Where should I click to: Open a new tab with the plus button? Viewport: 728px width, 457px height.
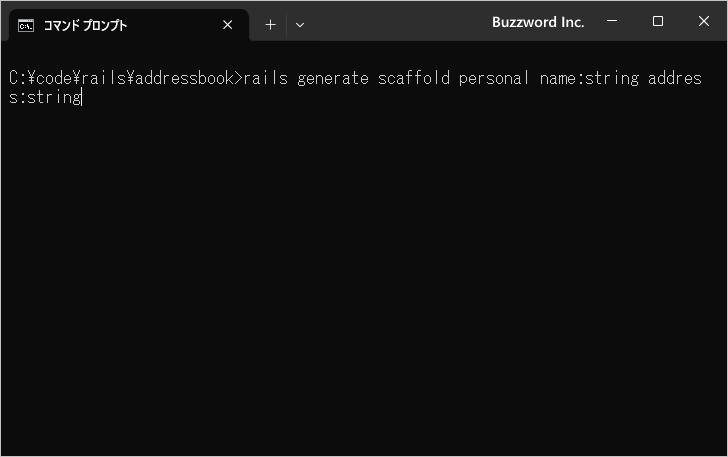click(x=270, y=25)
